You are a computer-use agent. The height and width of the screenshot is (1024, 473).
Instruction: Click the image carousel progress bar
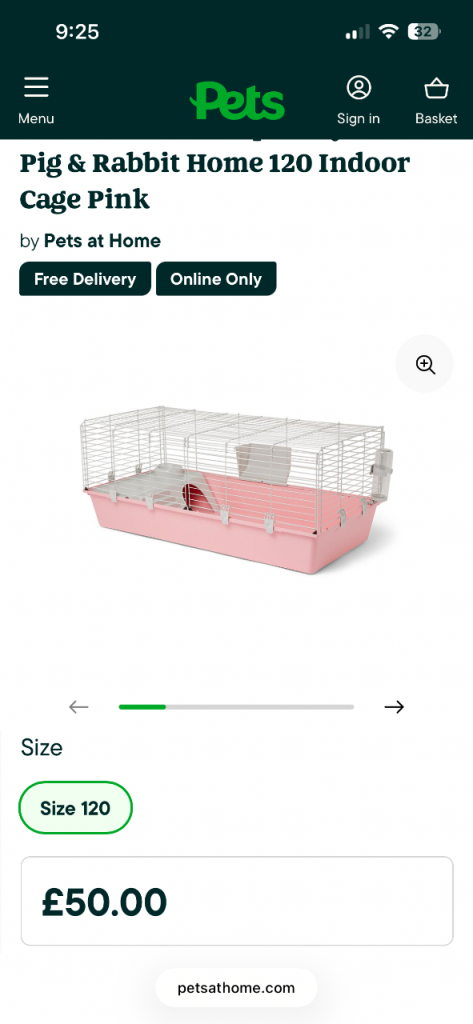click(236, 707)
